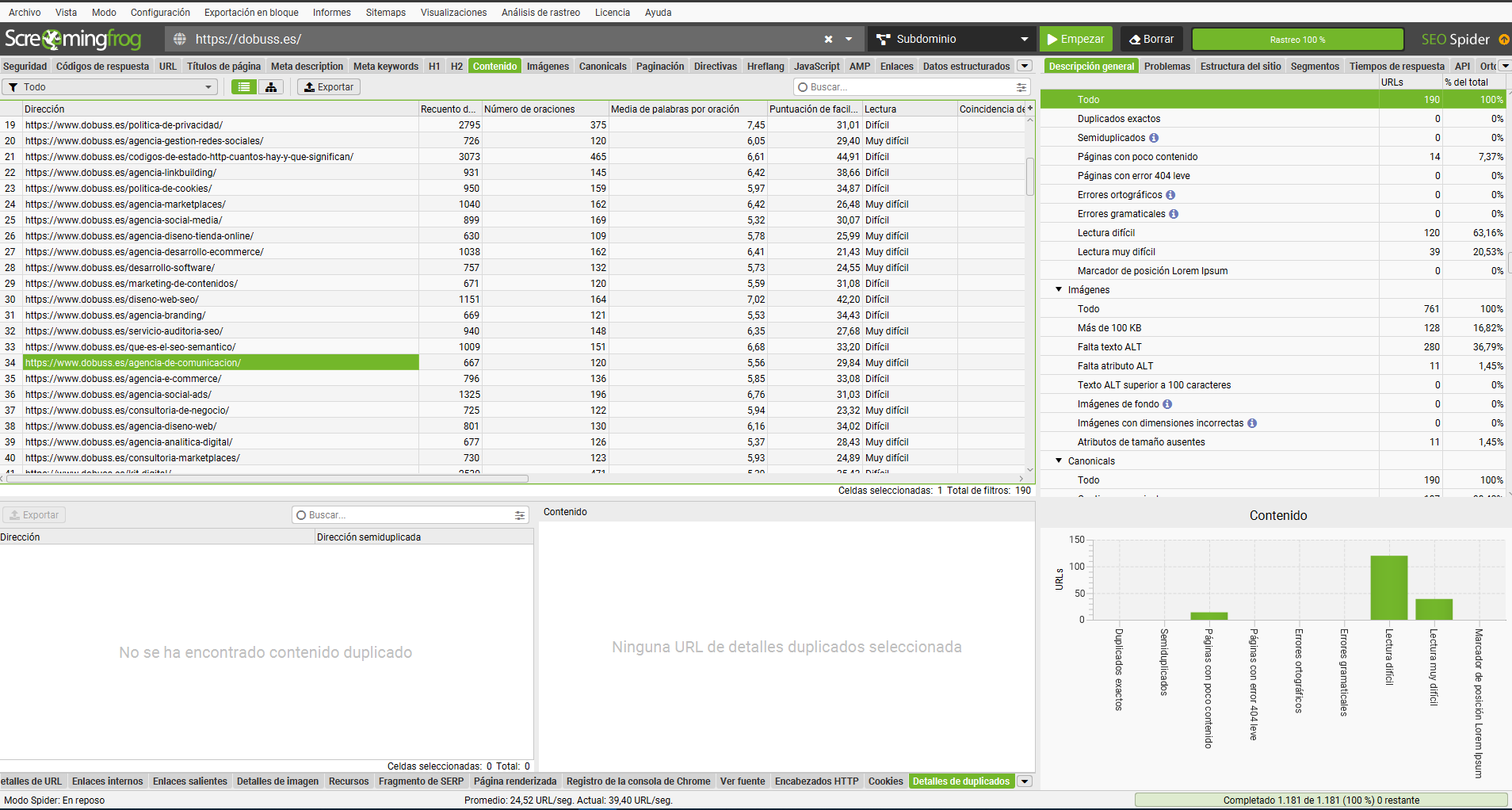The width and height of the screenshot is (1512, 810).
Task: Open the Todo filter dropdown
Action: [110, 86]
